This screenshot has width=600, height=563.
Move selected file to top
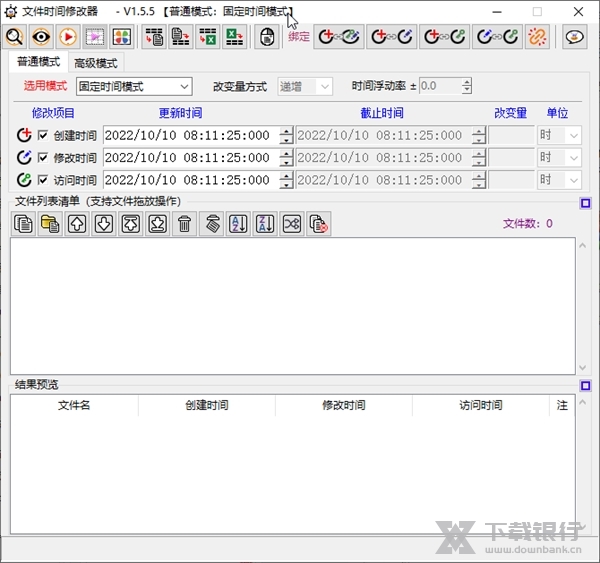130,224
